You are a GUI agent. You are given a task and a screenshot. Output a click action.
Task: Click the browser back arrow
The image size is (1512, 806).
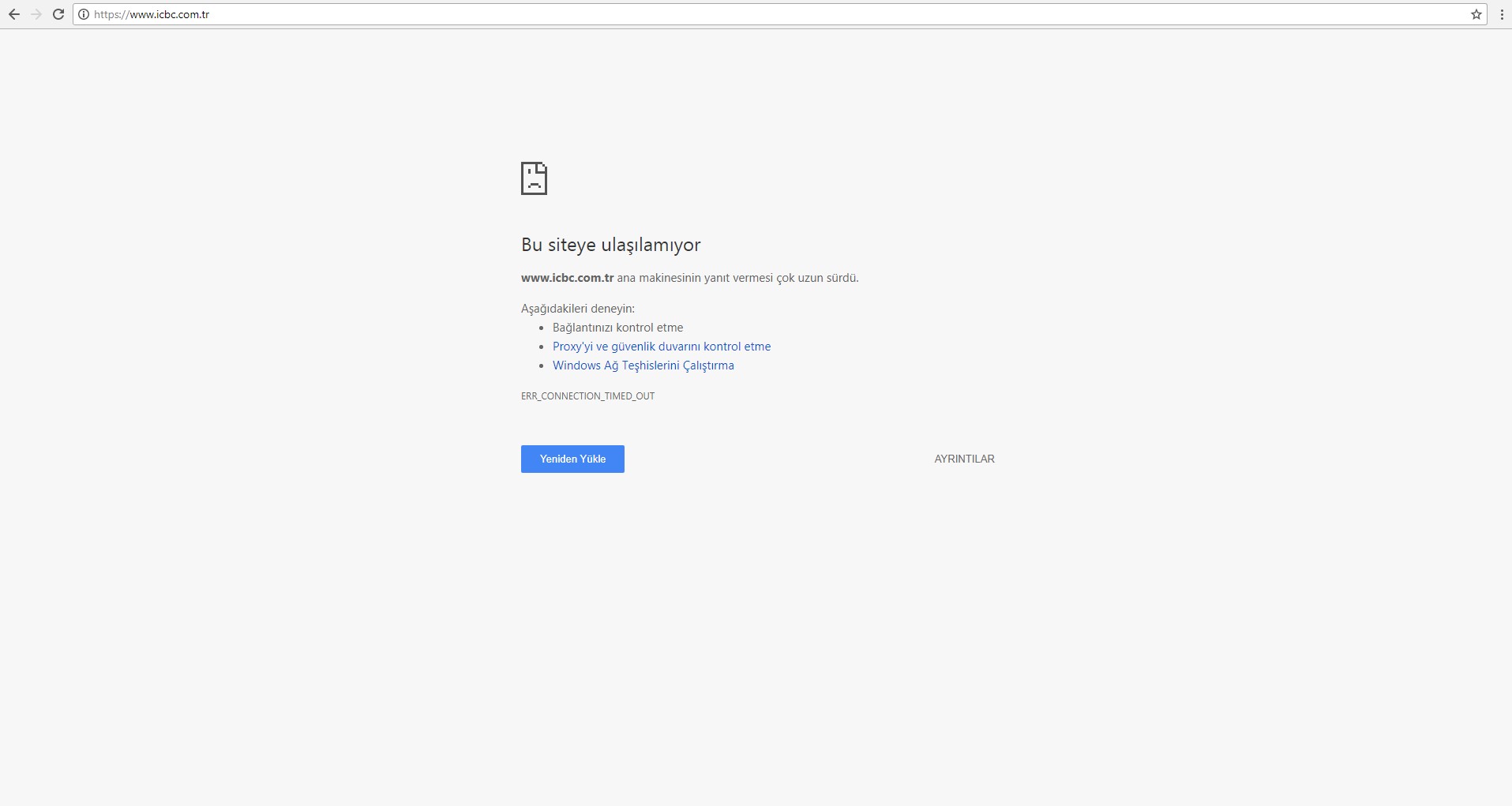[x=14, y=14]
